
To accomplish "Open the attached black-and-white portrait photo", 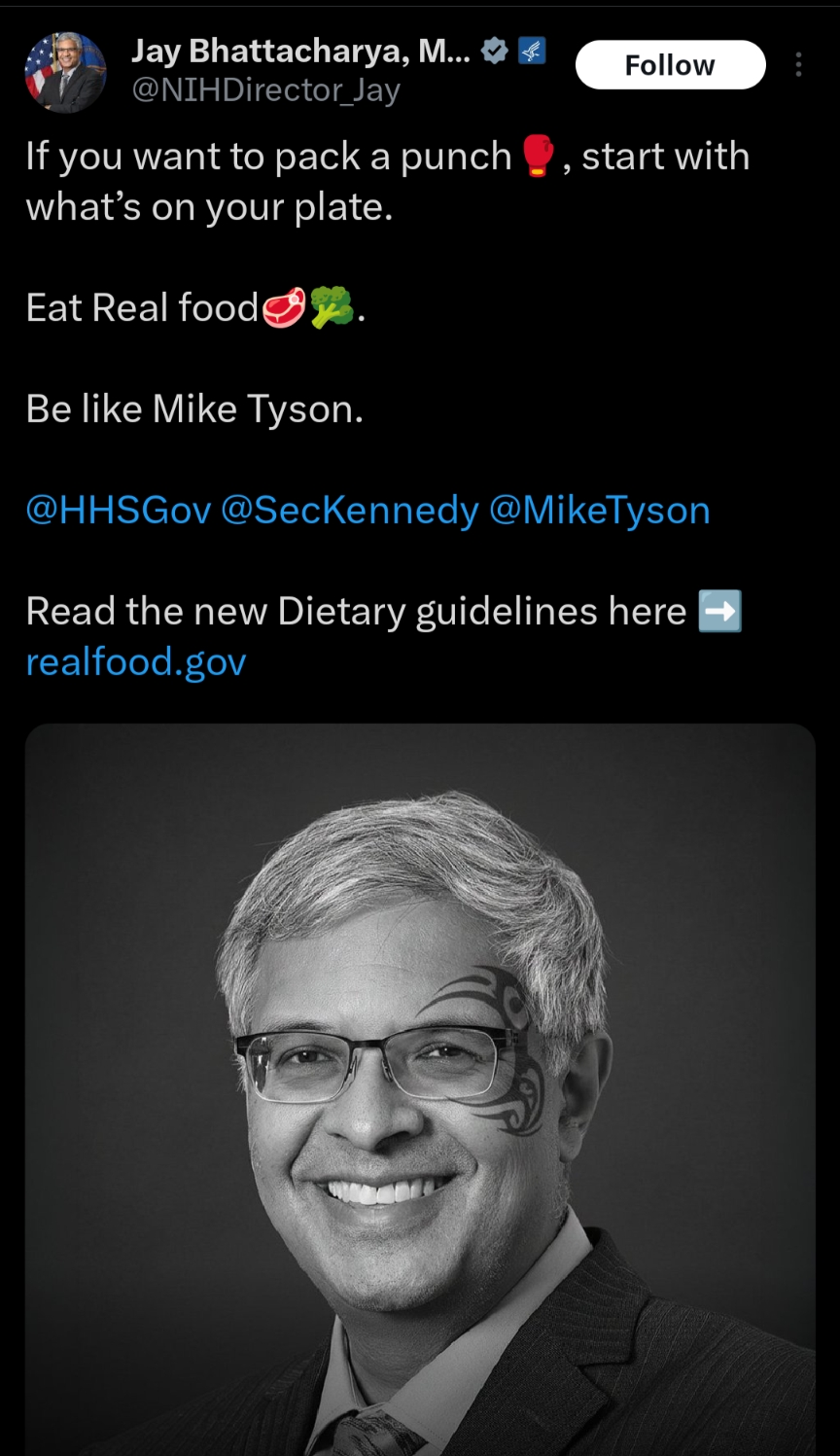I will 420,1089.
